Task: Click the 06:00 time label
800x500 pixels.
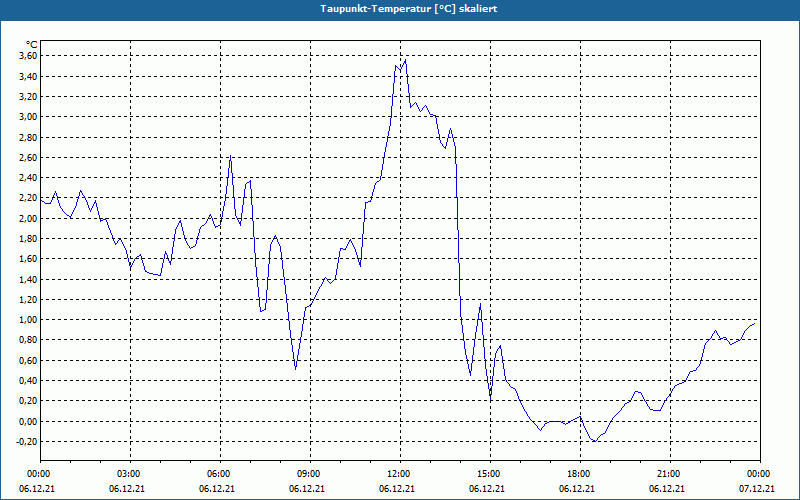Action: pos(220,474)
